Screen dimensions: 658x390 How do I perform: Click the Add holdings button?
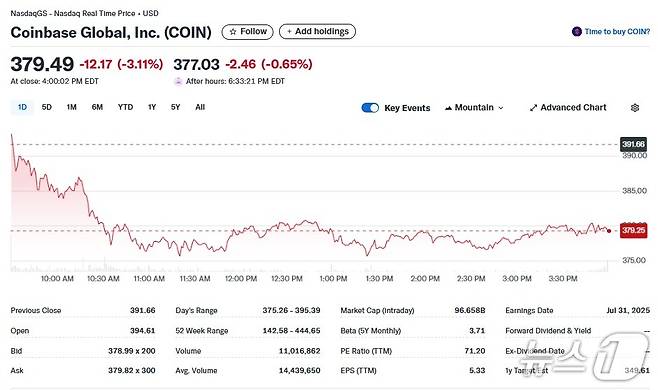click(x=317, y=31)
